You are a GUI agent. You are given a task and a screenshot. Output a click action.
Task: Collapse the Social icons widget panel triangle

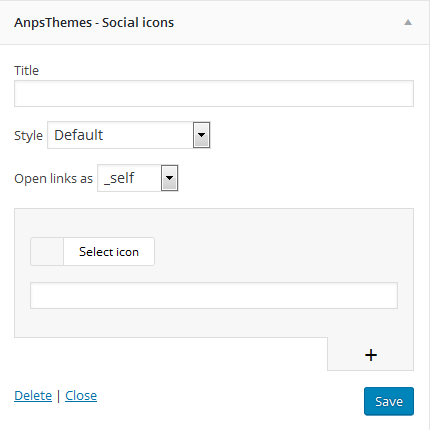[408, 23]
